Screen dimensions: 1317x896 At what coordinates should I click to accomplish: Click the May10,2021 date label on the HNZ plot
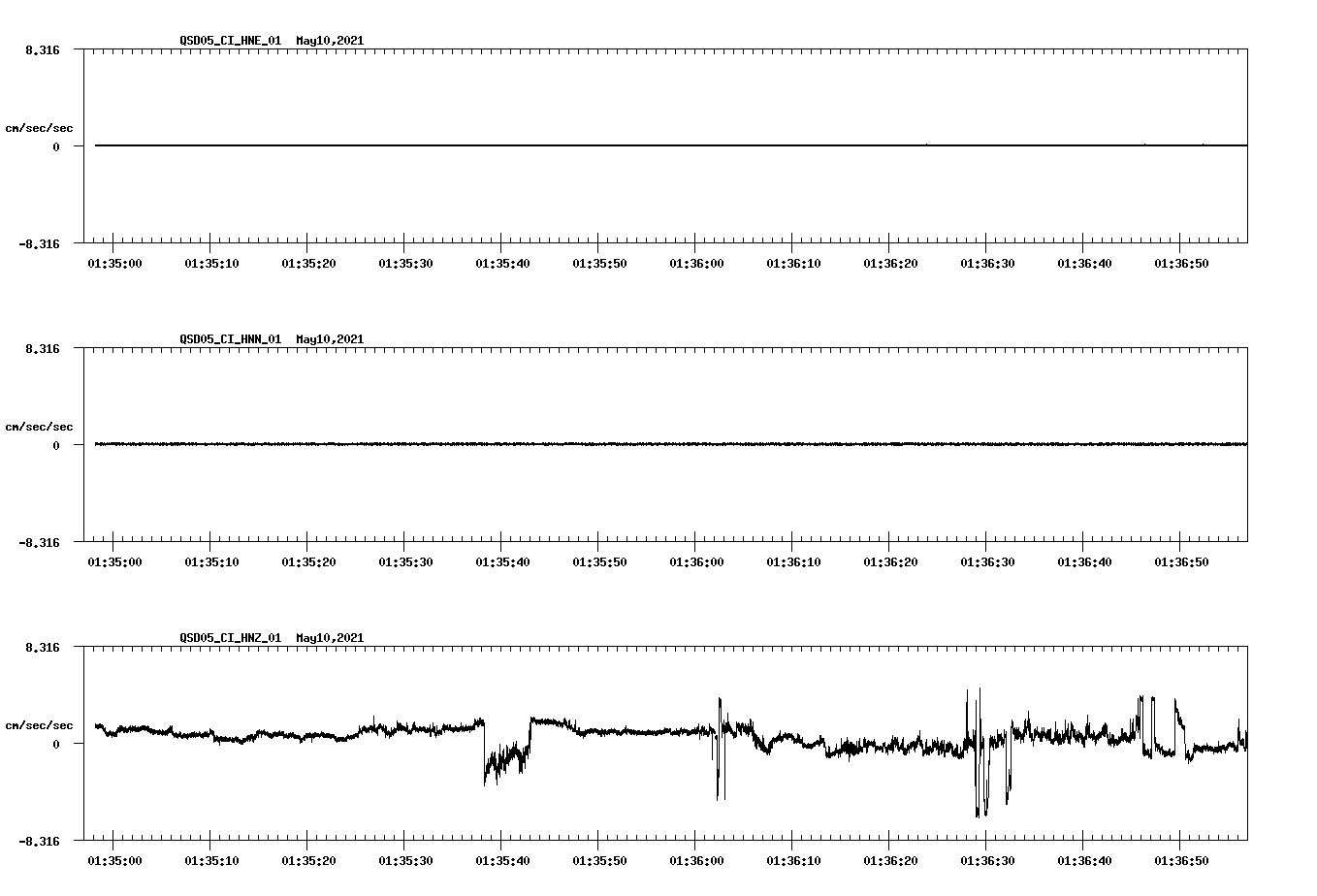tap(329, 638)
